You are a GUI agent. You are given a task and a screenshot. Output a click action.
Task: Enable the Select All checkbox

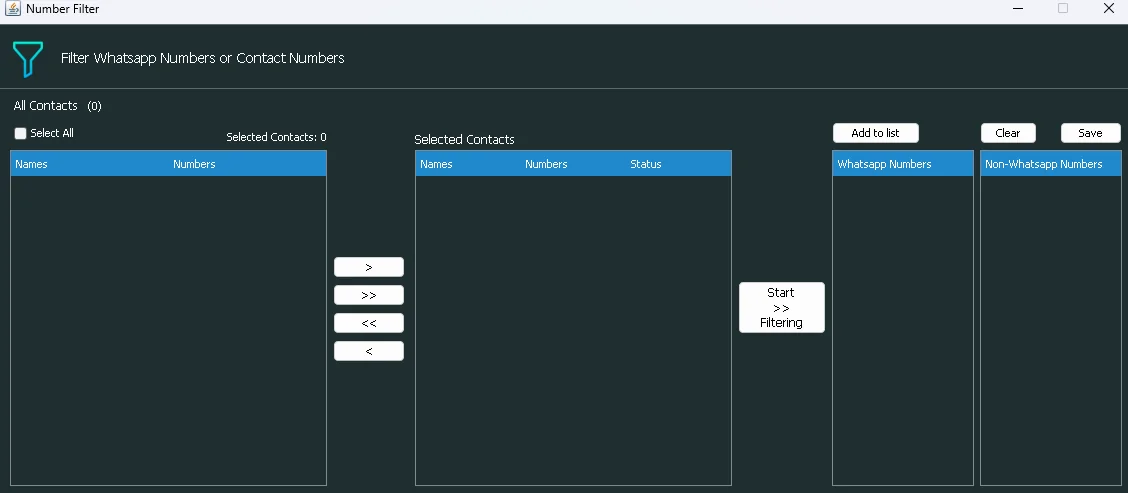click(20, 133)
